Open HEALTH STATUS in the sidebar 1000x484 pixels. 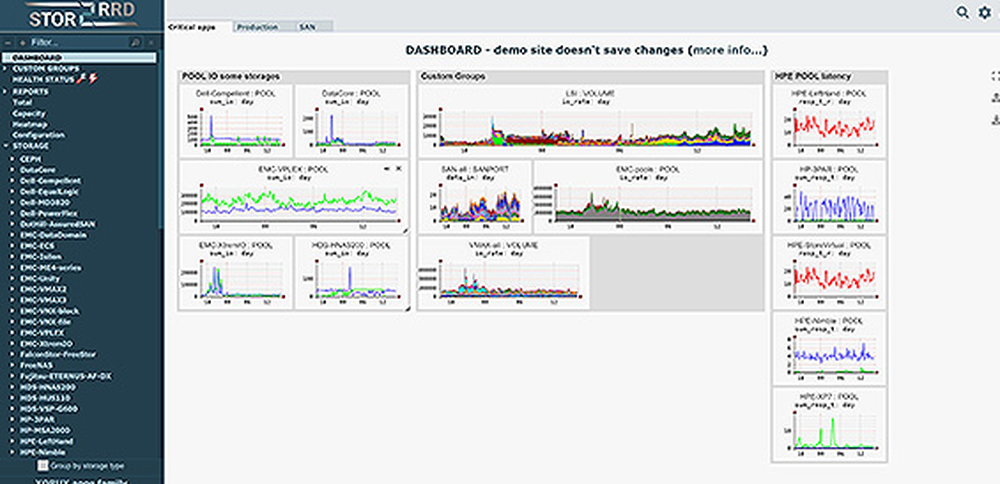[42, 80]
